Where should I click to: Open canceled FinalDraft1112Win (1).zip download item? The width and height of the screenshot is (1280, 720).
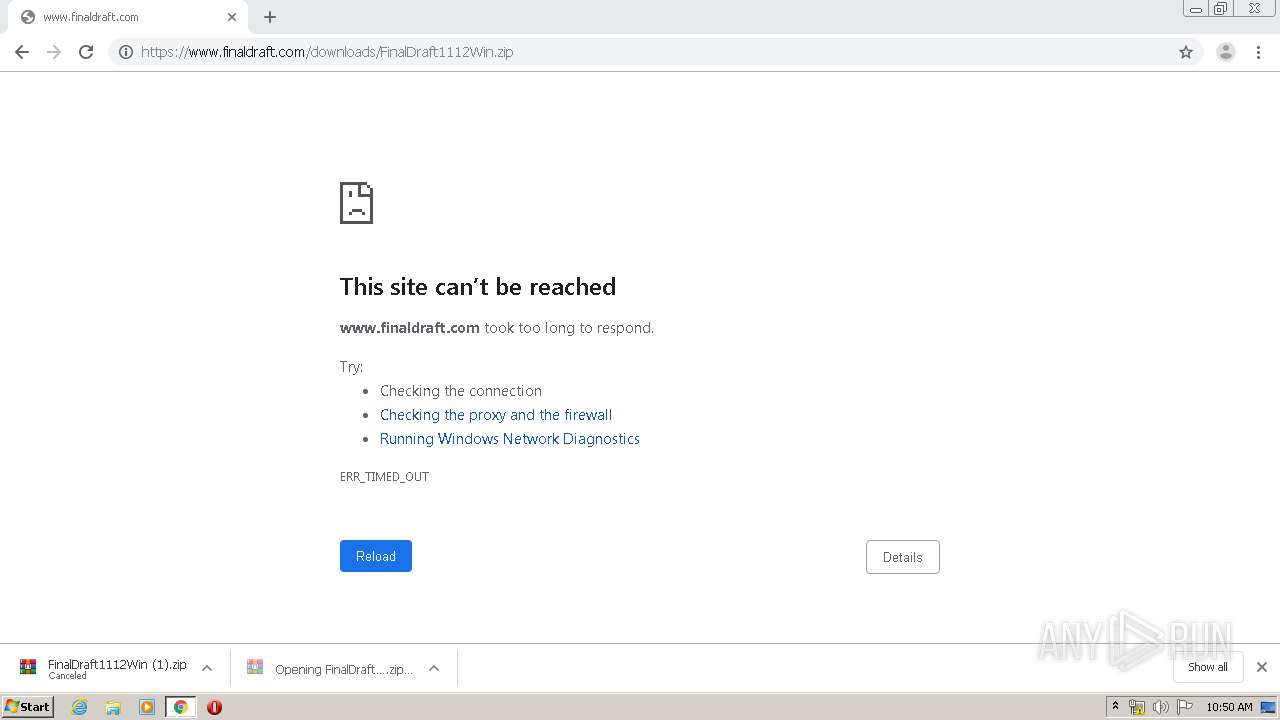[x=106, y=668]
